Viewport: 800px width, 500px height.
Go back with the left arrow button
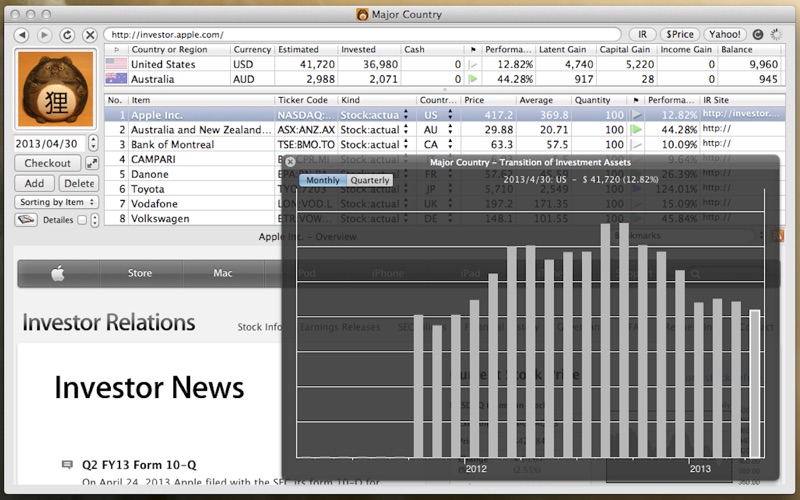pyautogui.click(x=21, y=35)
